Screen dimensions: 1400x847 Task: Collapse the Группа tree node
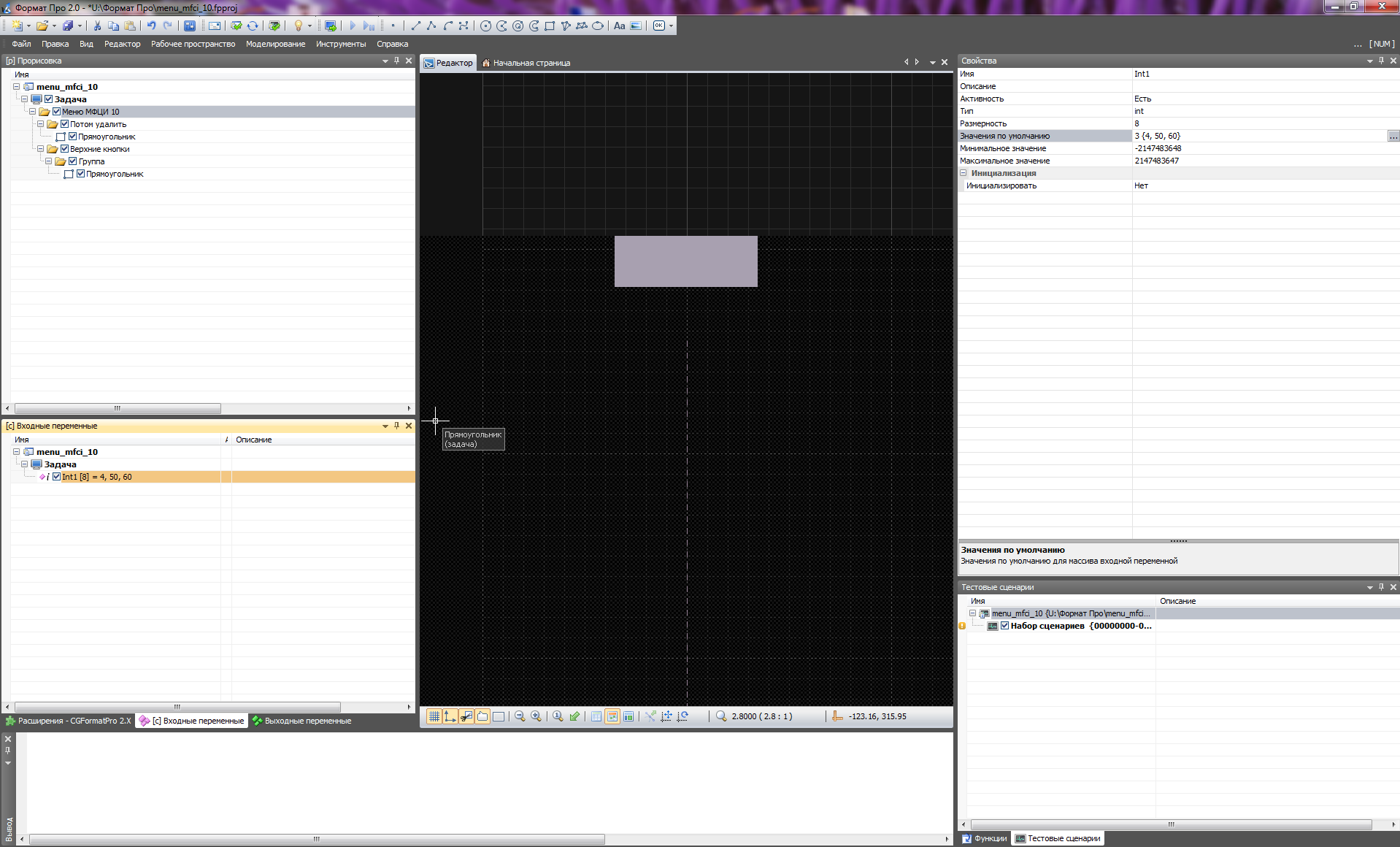point(48,161)
